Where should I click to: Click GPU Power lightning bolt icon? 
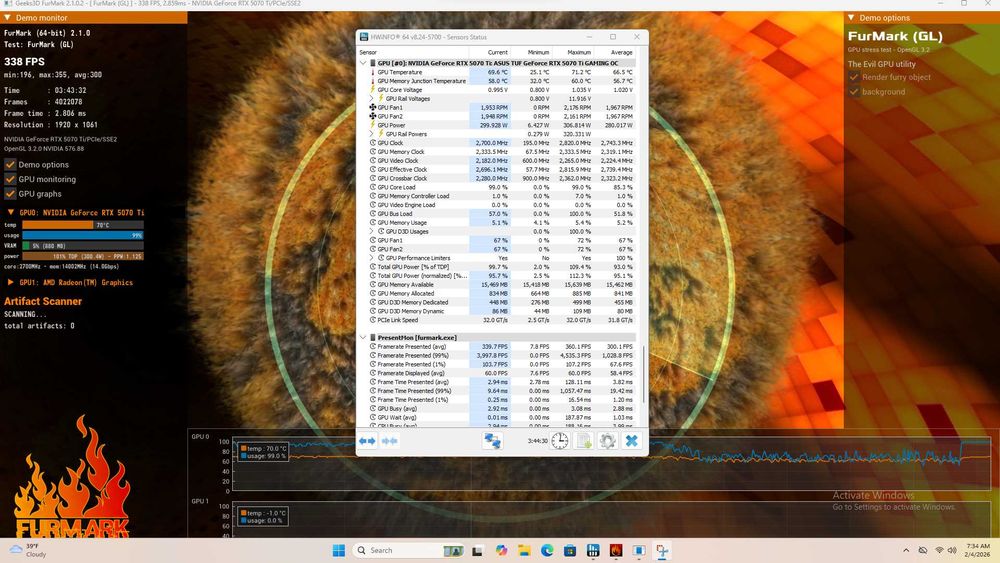click(372, 125)
